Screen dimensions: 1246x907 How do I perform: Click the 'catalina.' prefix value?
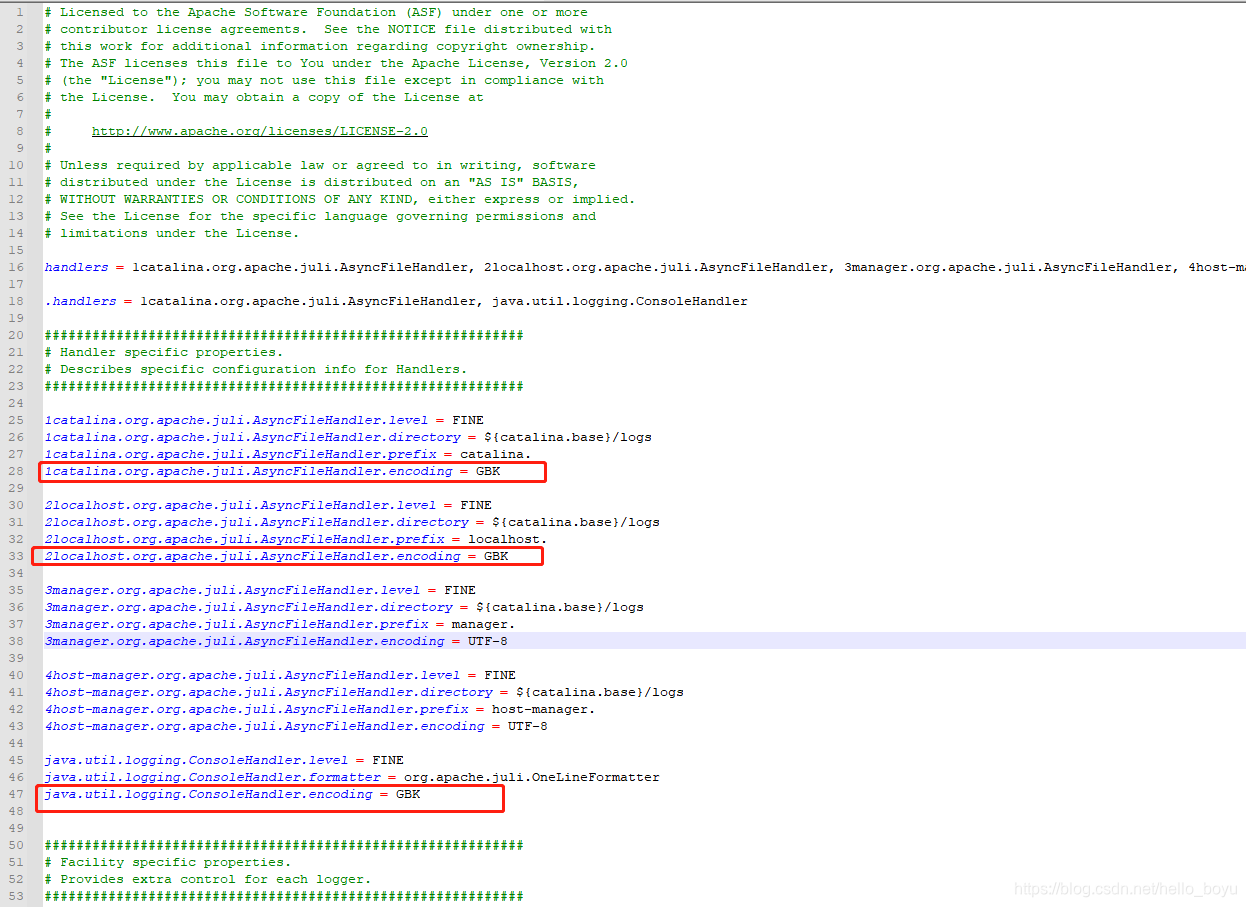tap(496, 454)
